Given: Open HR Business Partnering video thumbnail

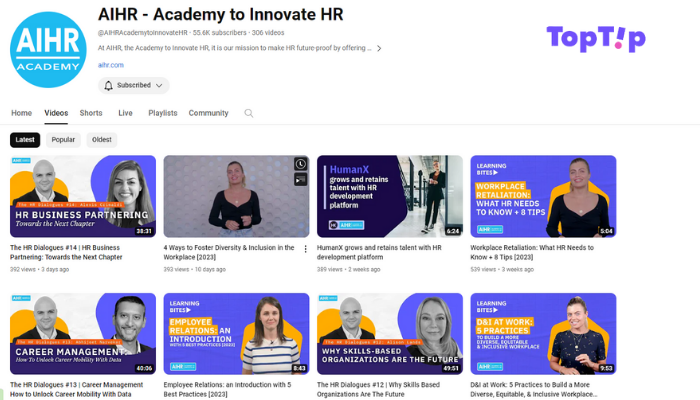Looking at the screenshot, I should click(x=83, y=196).
